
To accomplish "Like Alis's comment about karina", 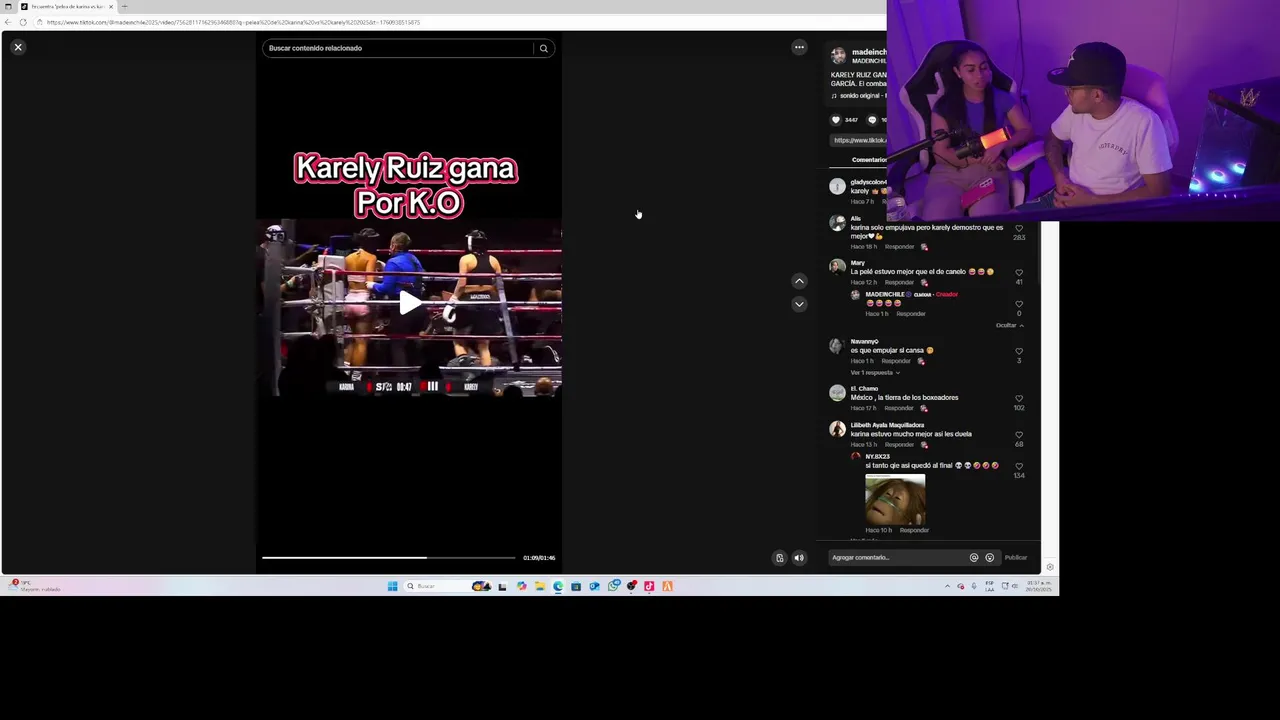I will (1019, 228).
